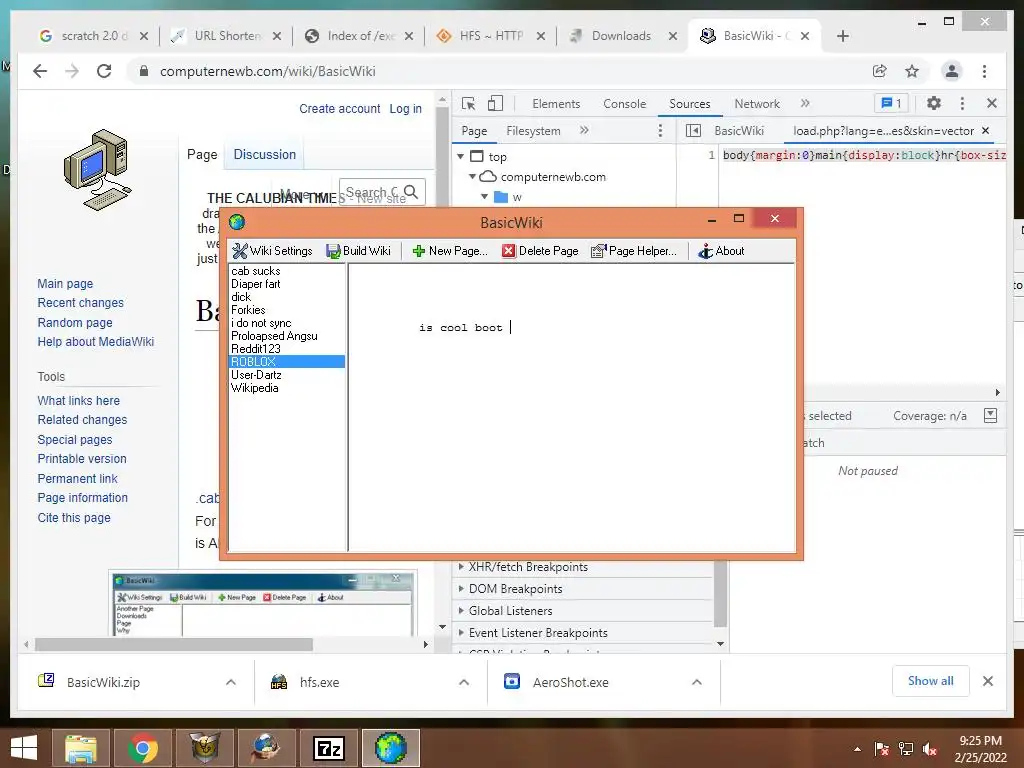Image resolution: width=1024 pixels, height=768 pixels.
Task: Open wiki Discussion tab
Action: coord(264,154)
